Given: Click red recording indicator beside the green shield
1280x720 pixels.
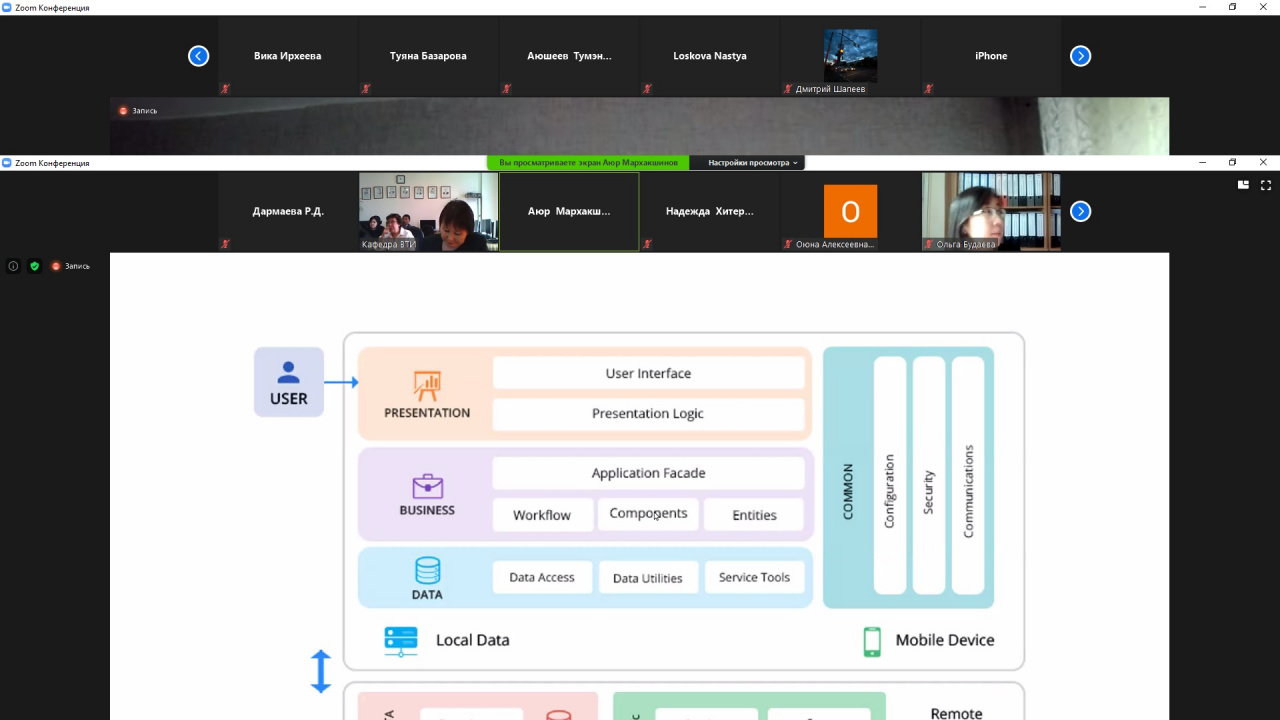Looking at the screenshot, I should pyautogui.click(x=57, y=266).
